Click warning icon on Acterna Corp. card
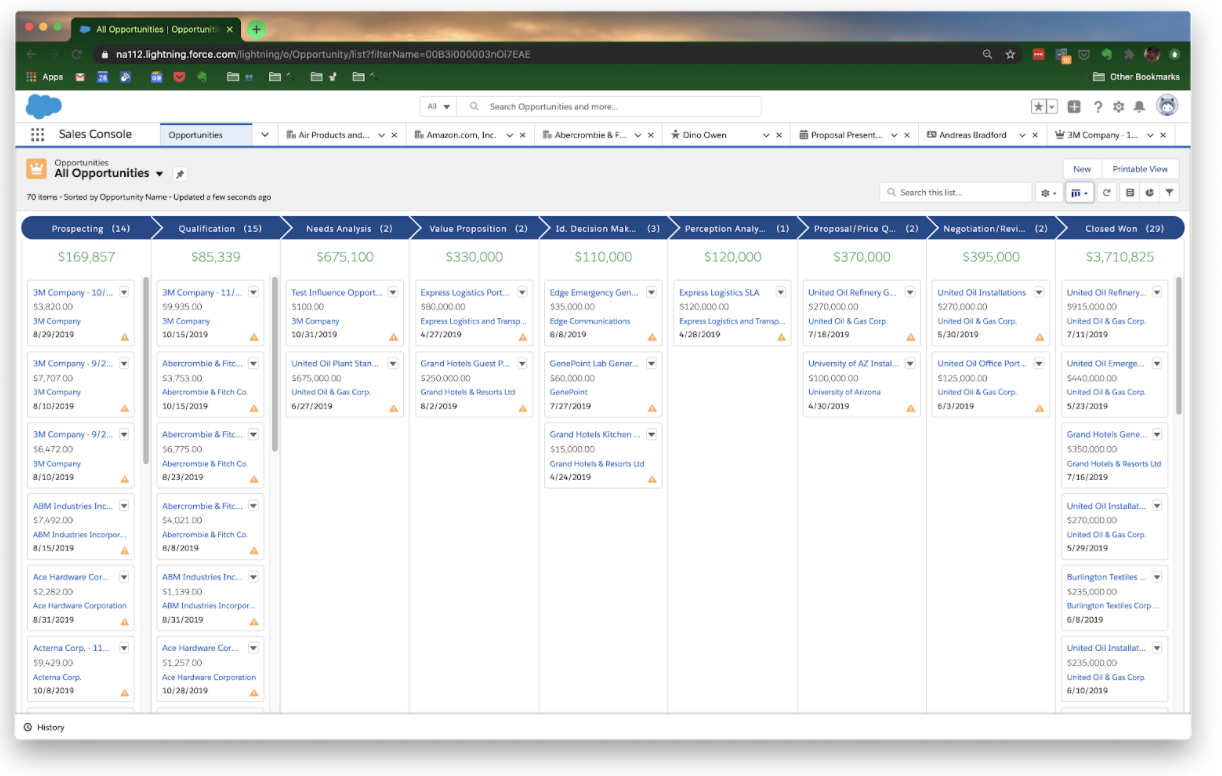 [125, 692]
